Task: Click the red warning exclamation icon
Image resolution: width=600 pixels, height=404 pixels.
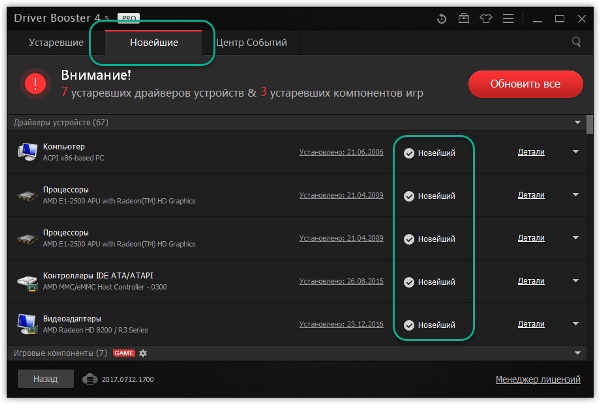Action: click(36, 83)
